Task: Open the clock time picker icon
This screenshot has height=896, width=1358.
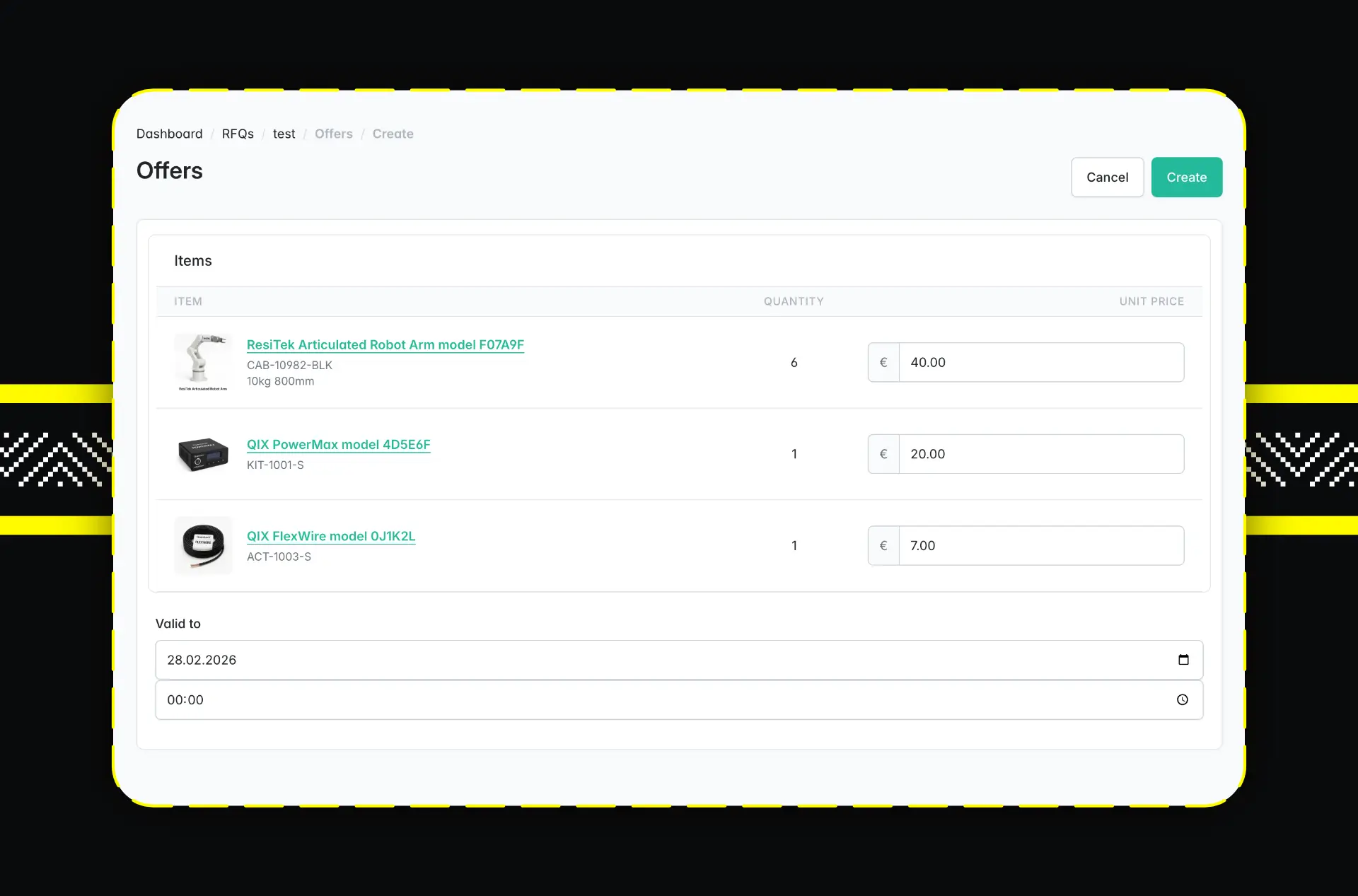Action: click(1183, 699)
